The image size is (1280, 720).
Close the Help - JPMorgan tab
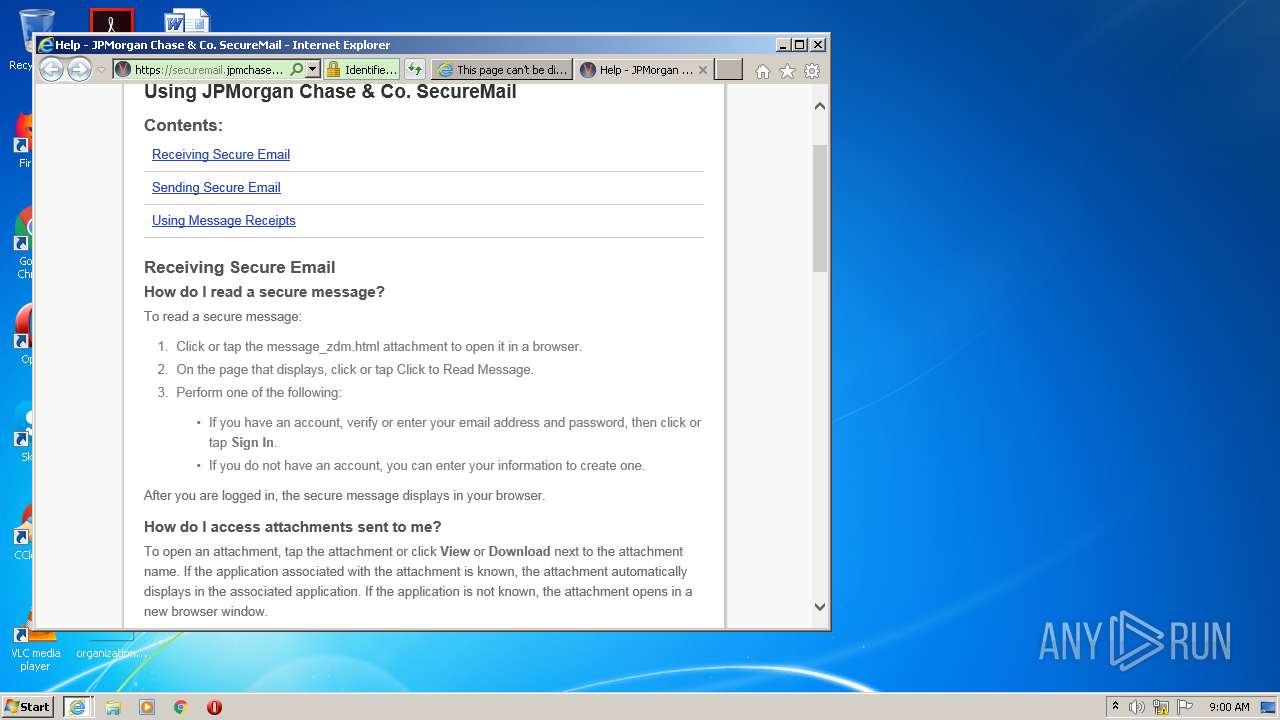click(x=703, y=70)
